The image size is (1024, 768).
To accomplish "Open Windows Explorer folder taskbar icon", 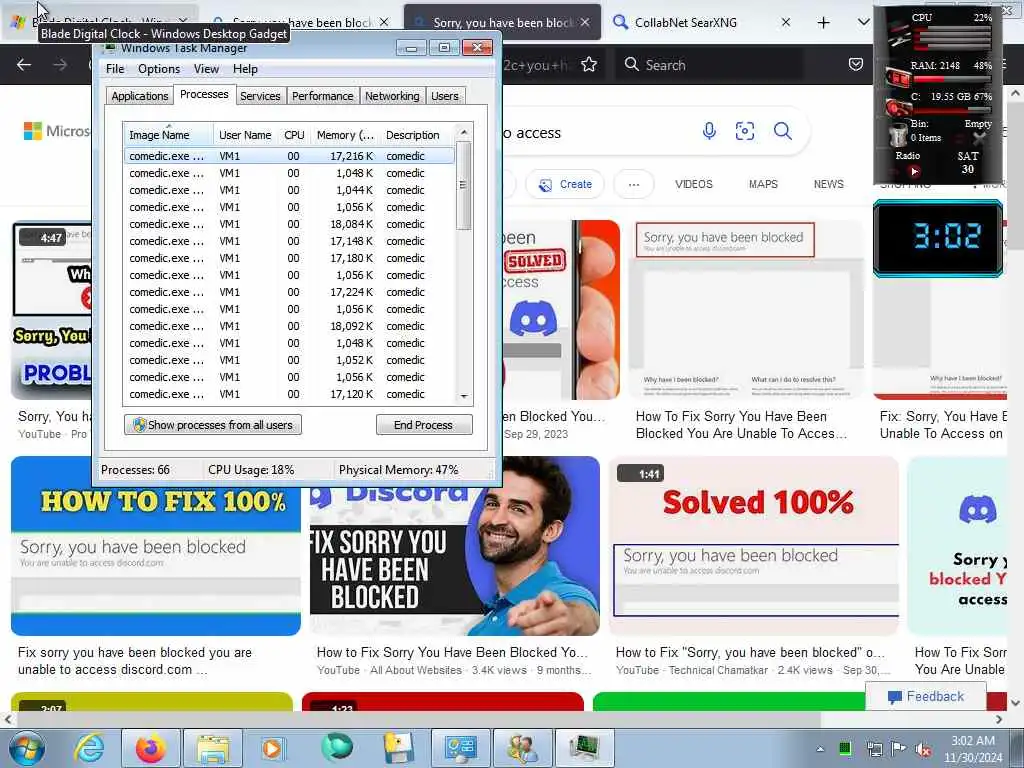I will [213, 748].
